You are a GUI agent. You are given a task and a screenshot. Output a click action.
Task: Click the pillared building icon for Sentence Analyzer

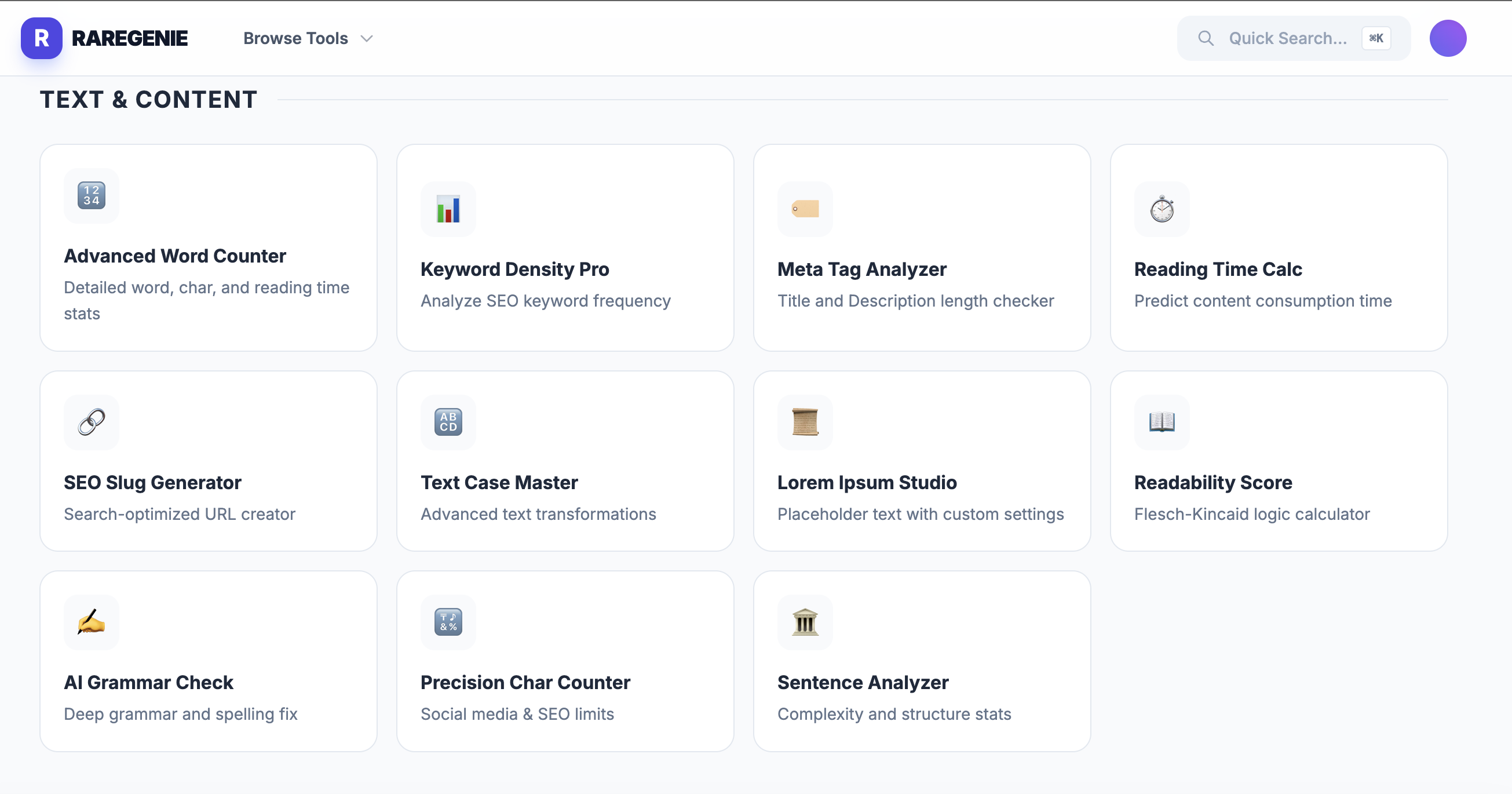tap(805, 622)
